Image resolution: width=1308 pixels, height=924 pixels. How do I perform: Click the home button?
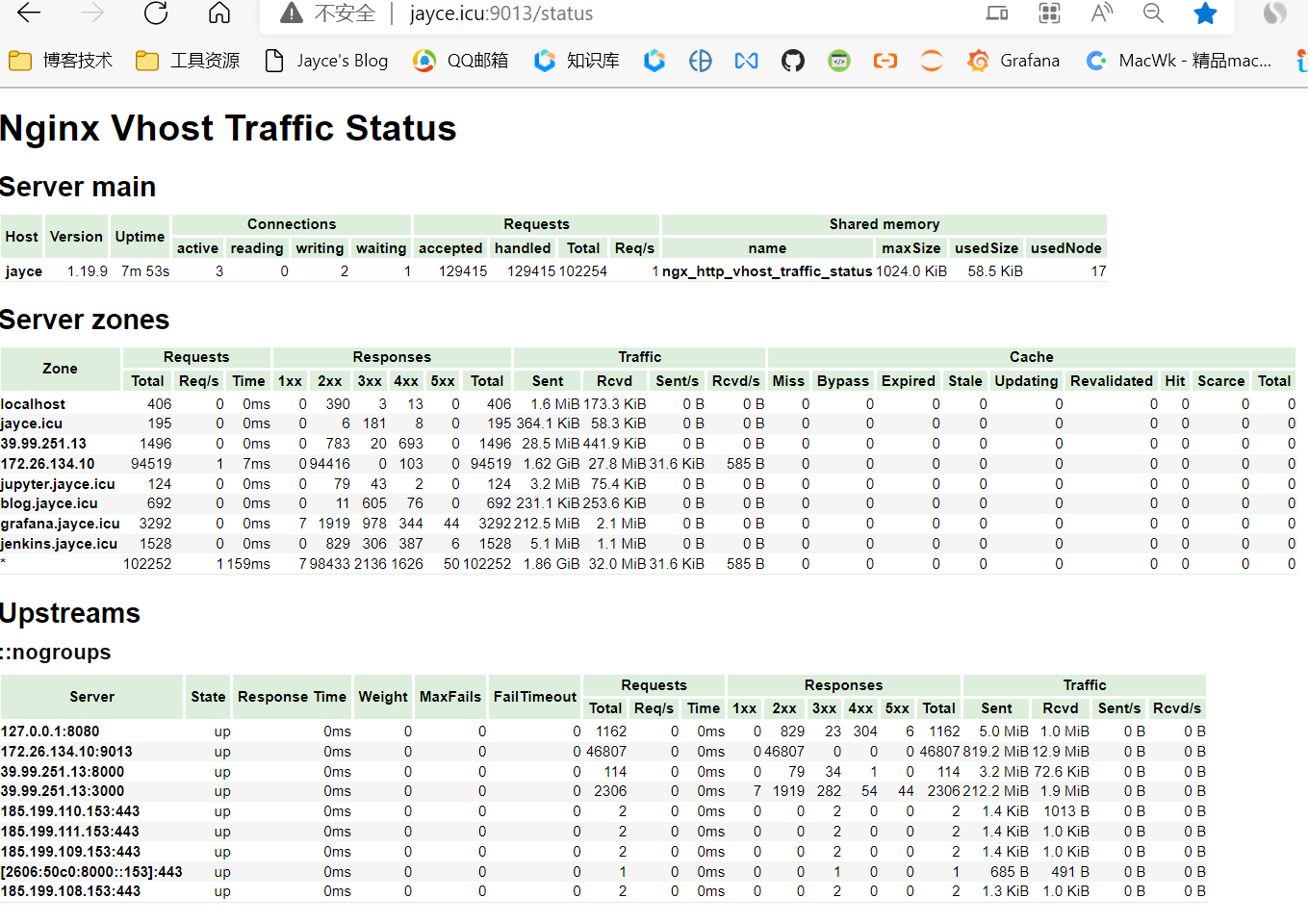[x=218, y=13]
